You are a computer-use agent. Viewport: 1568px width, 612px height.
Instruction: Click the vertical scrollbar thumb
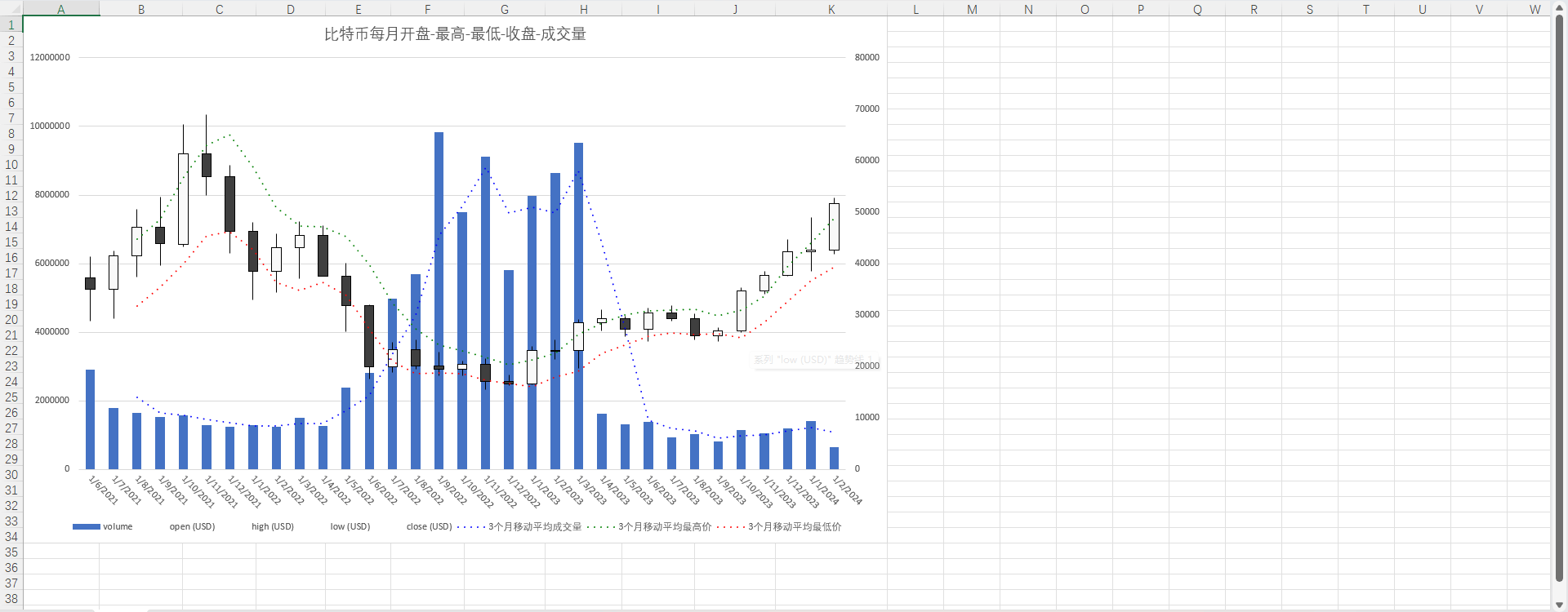(1559, 298)
